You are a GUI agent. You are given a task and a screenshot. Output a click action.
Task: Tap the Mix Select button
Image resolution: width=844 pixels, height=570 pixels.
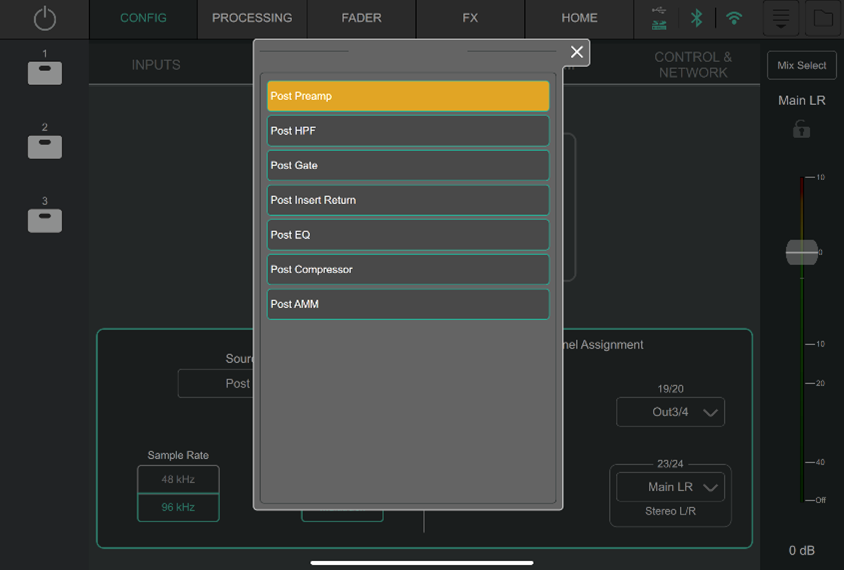coord(801,65)
